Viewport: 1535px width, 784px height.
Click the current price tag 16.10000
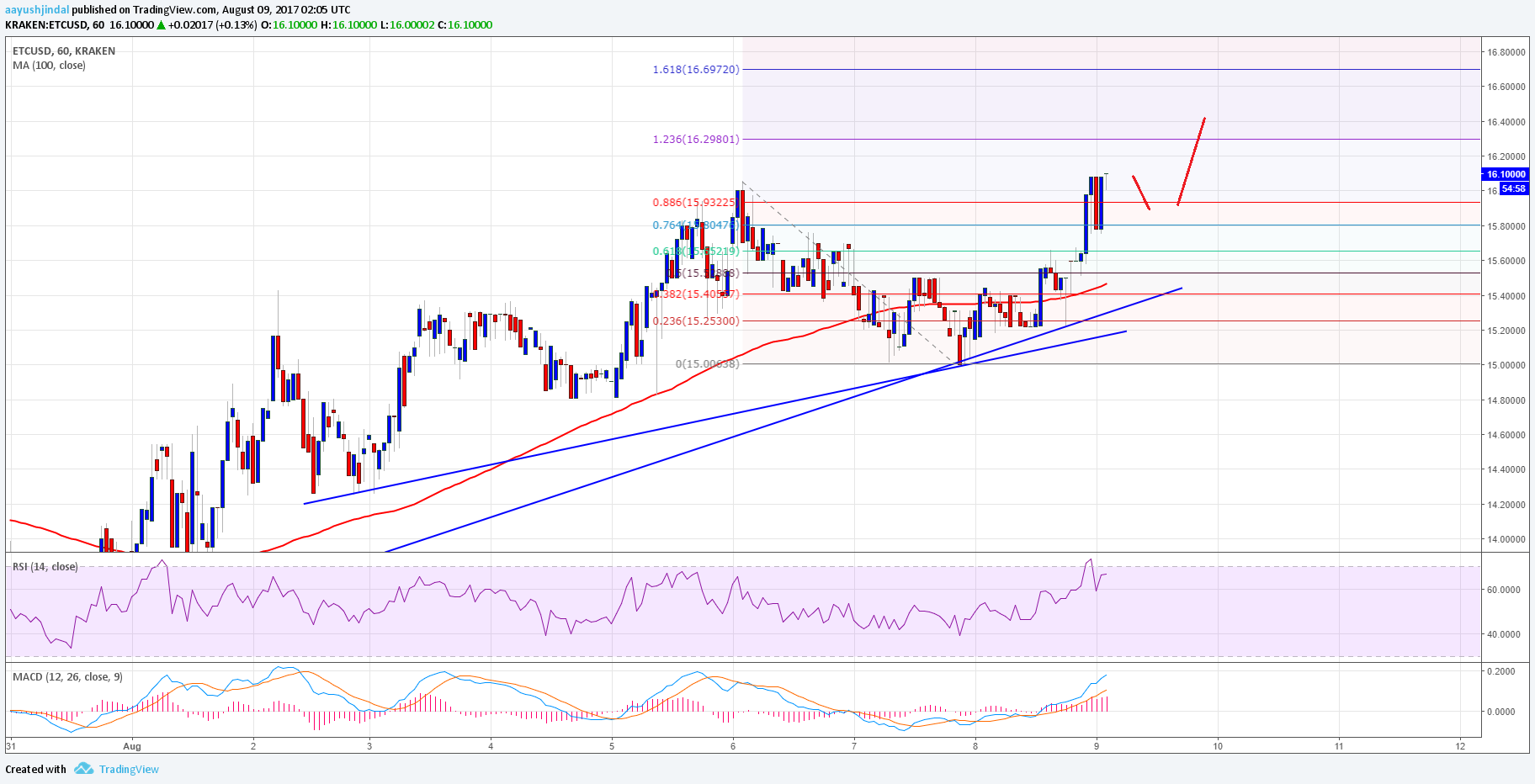pos(1505,174)
